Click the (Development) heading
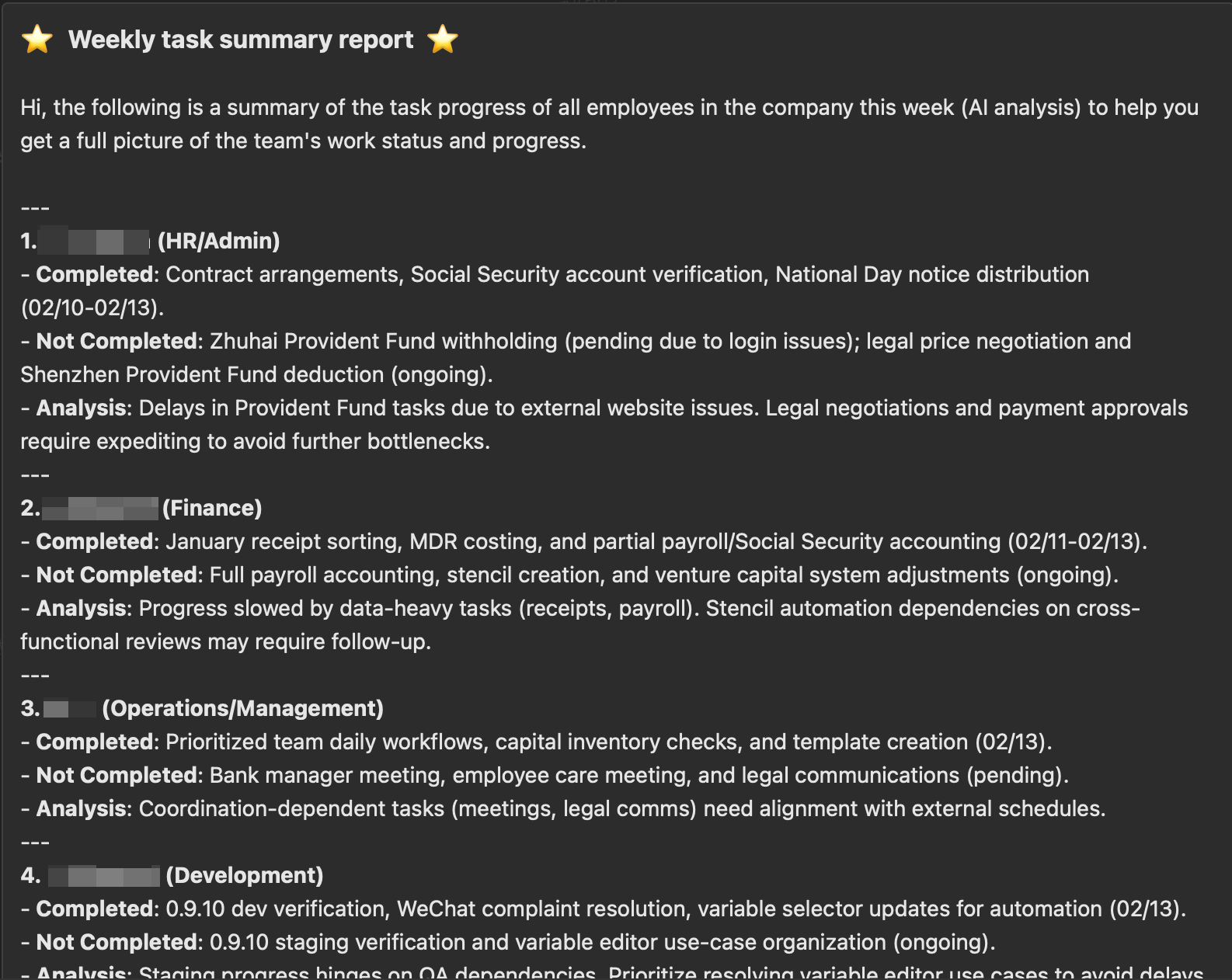The height and width of the screenshot is (980, 1232). click(245, 876)
